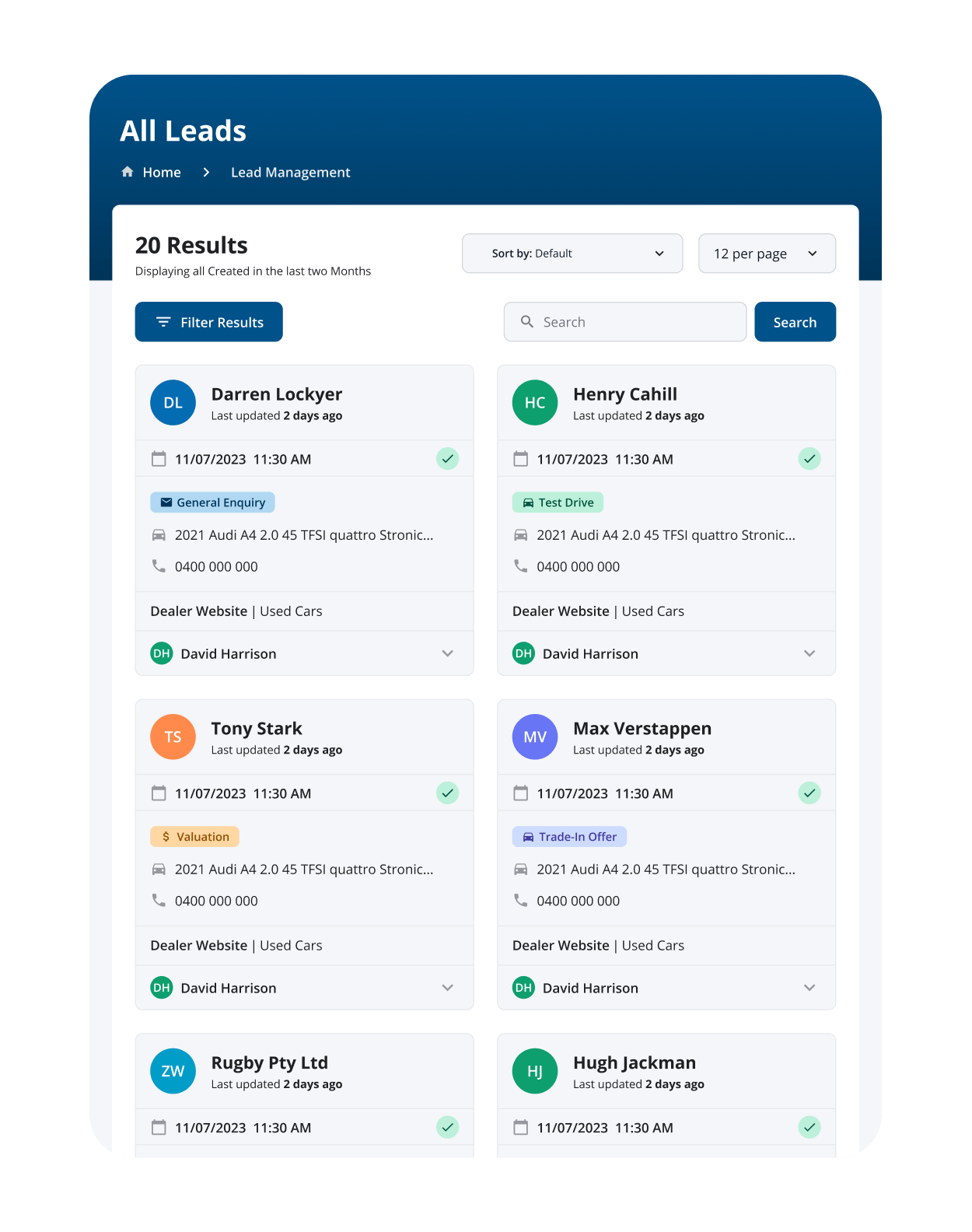Toggle the green check on Tony Stark card
Image resolution: width=972 pixels, height=1232 pixels.
(447, 793)
